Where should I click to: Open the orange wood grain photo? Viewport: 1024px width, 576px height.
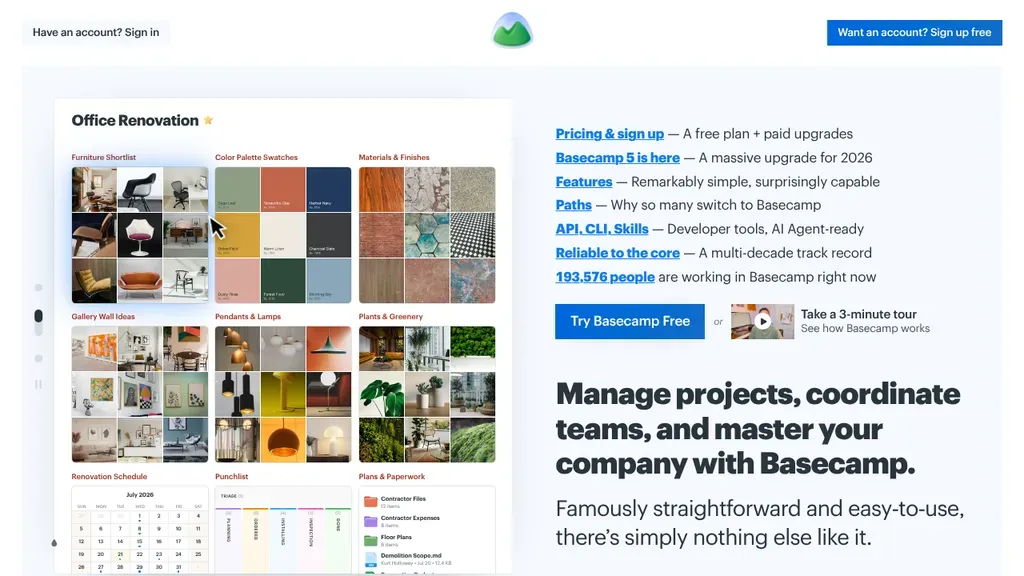coord(381,189)
